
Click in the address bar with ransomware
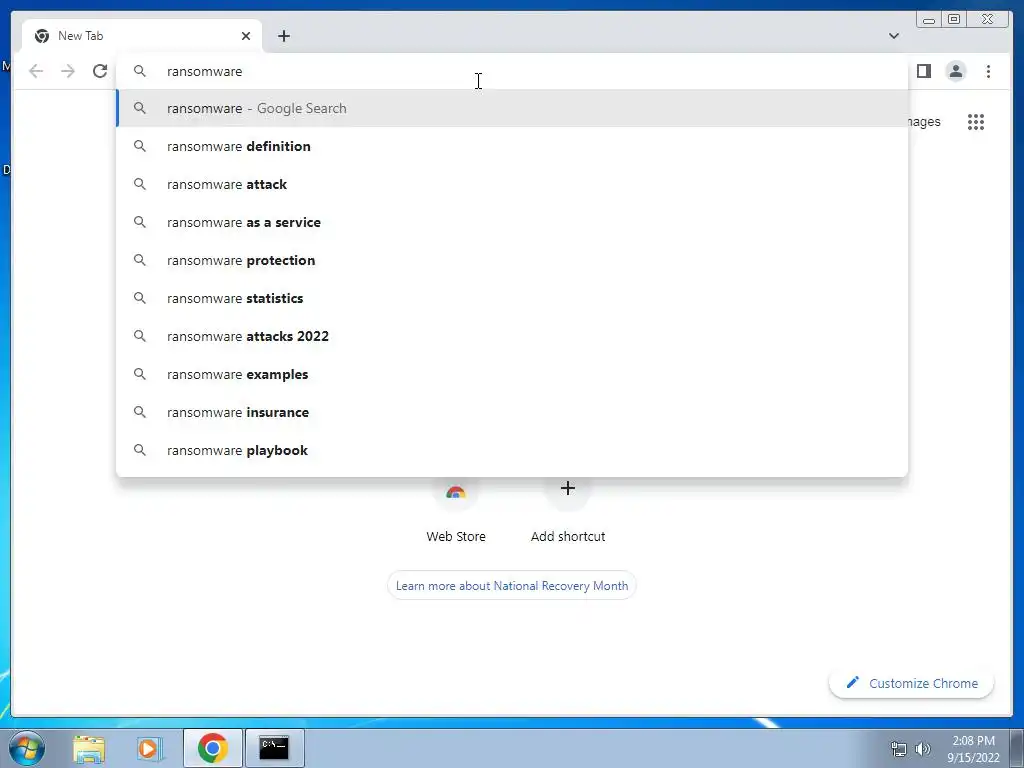[x=512, y=71]
